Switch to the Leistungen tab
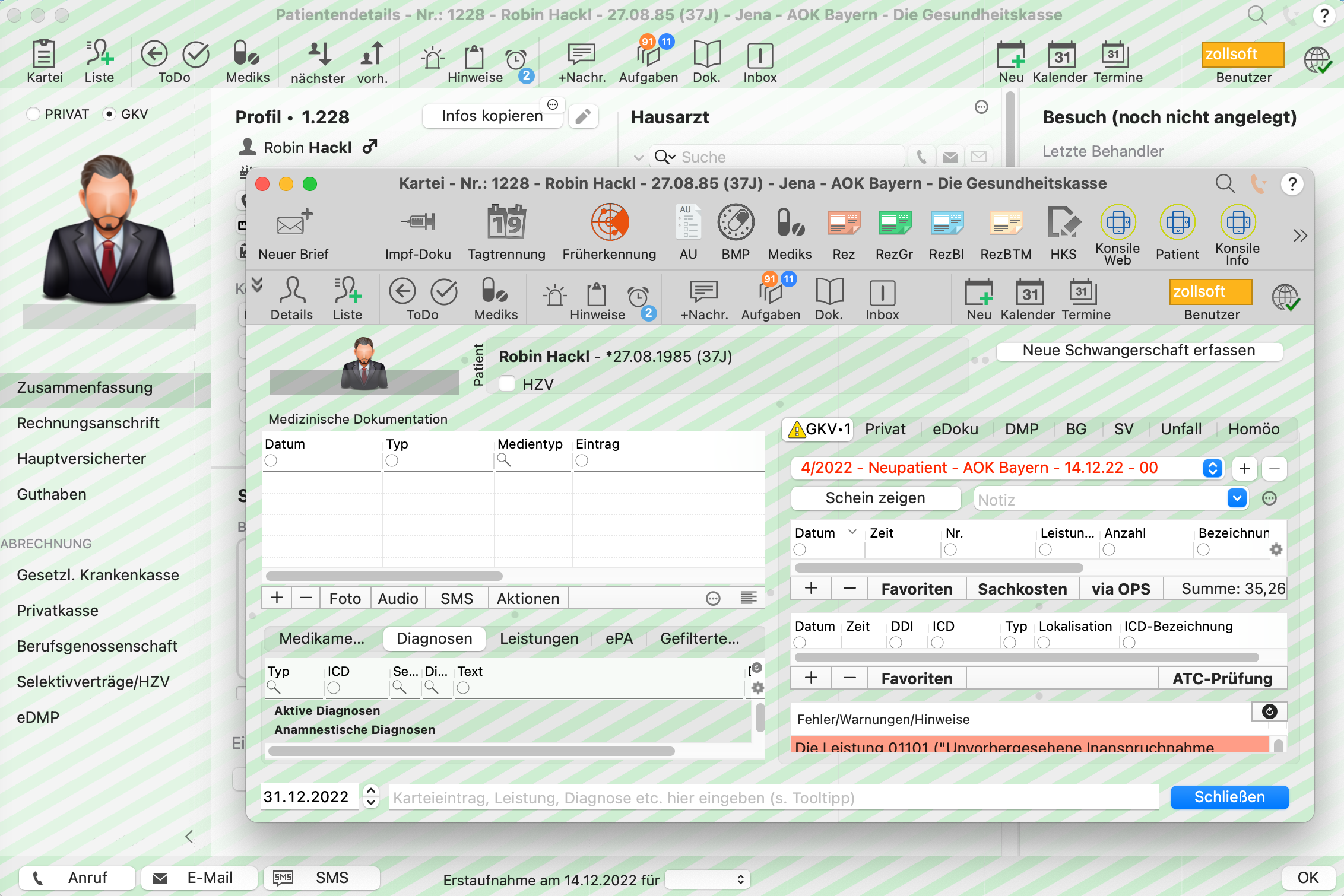Screen dimensions: 1344x896 pyautogui.click(x=539, y=638)
